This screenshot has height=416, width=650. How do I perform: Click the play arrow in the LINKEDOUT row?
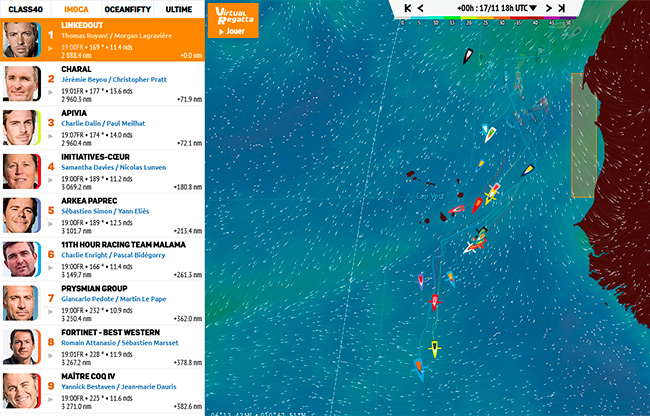point(51,48)
